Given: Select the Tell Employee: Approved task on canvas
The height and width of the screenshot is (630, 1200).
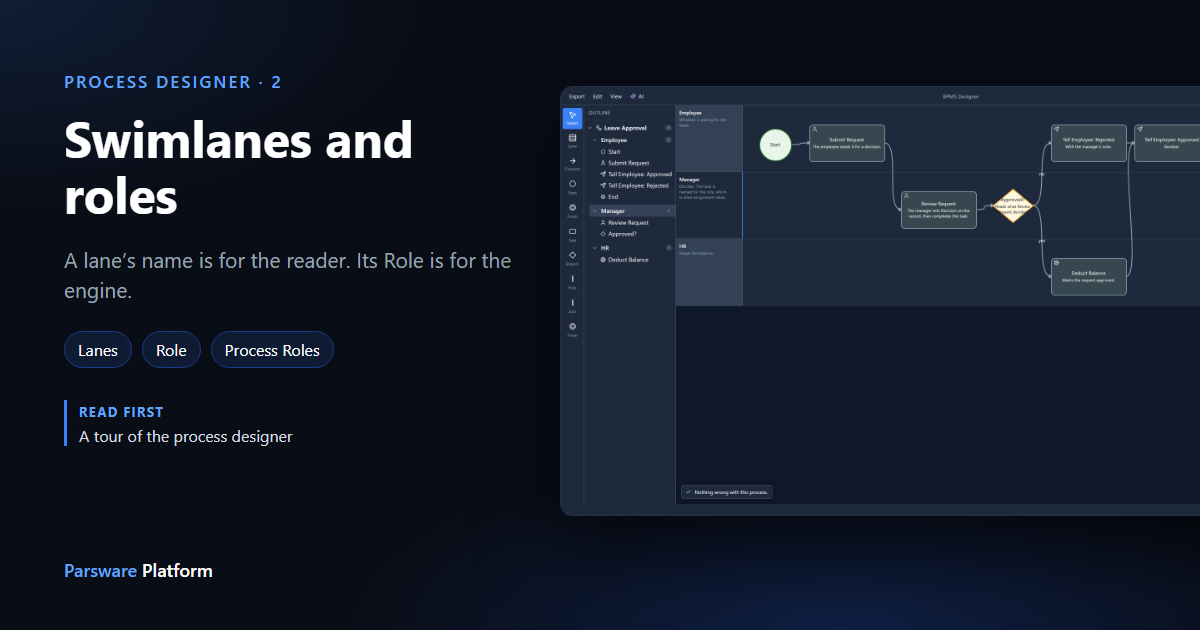Looking at the screenshot, I should 1167,143.
